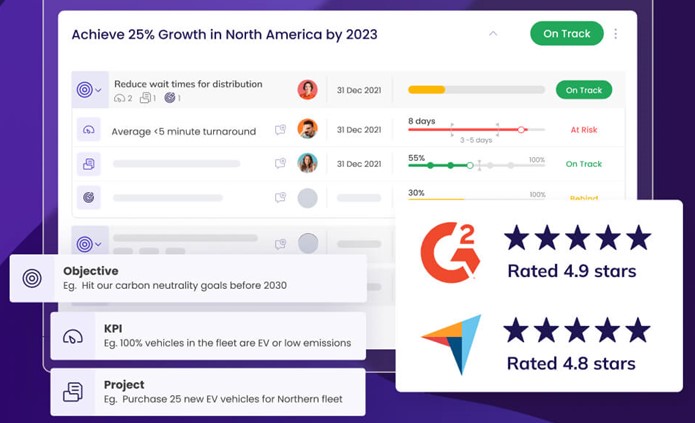Click the 'Project' card title
The width and height of the screenshot is (695, 423).
coord(124,385)
